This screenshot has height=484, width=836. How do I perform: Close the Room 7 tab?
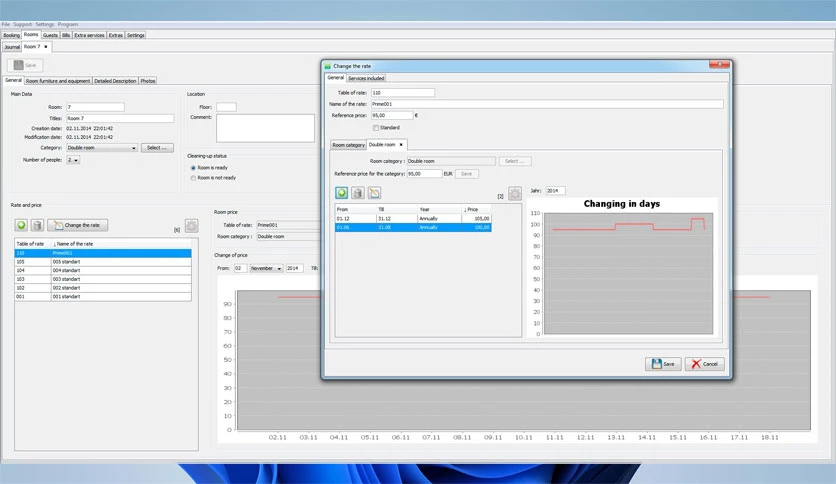click(x=46, y=47)
